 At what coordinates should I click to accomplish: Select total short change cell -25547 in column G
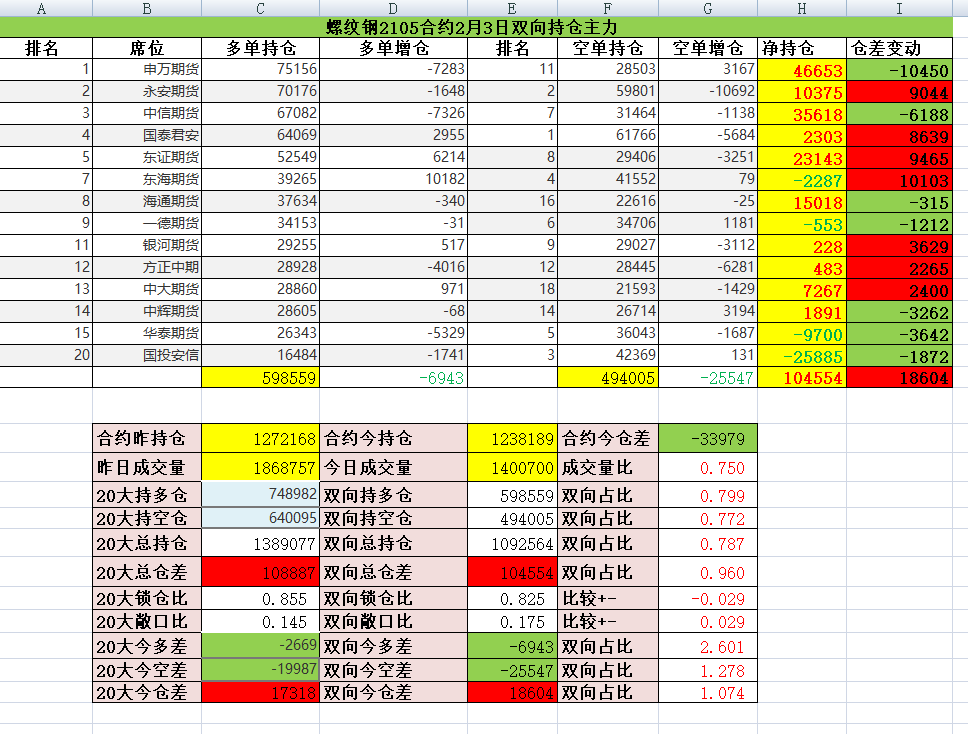[708, 378]
